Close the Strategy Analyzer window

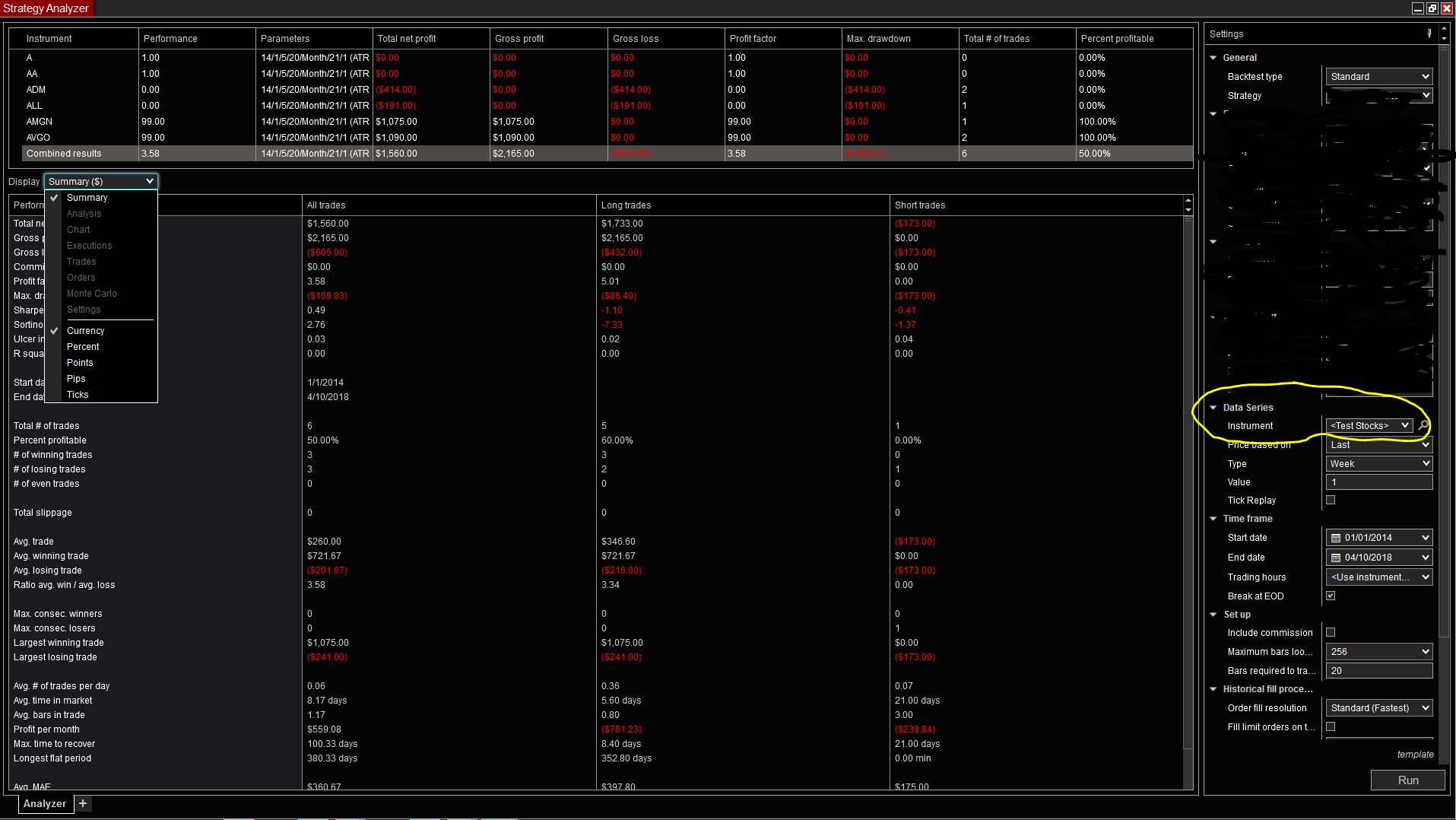pyautogui.click(x=1447, y=8)
